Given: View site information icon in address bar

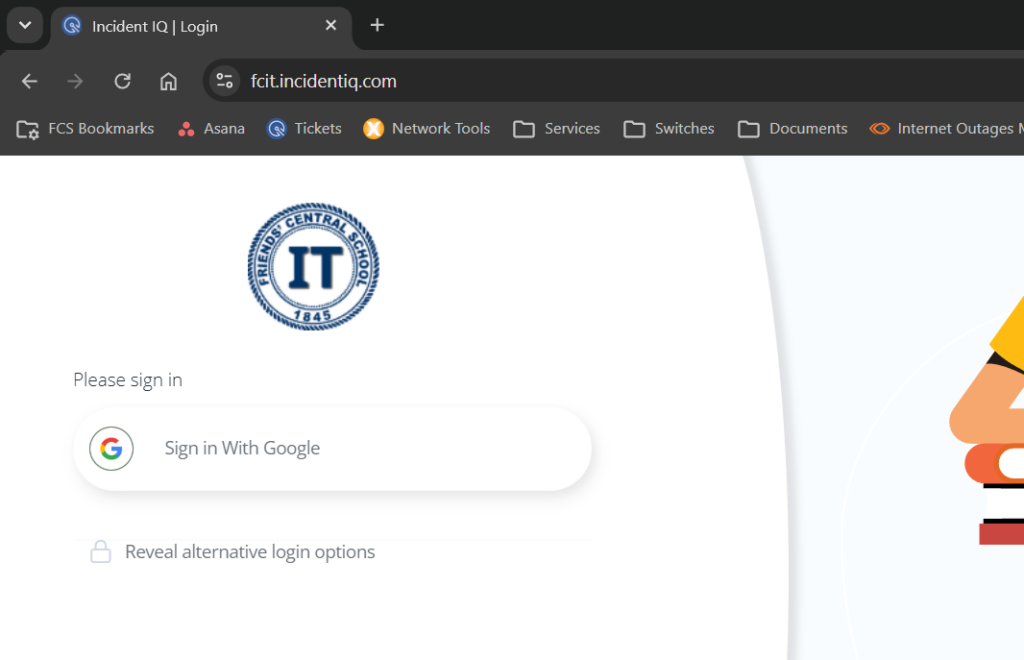Looking at the screenshot, I should 225,81.
